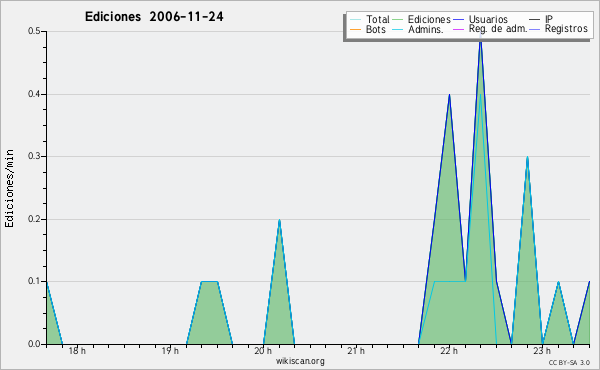This screenshot has height=370, width=600.
Task: Select the Admins. legend entry
Action: click(418, 29)
